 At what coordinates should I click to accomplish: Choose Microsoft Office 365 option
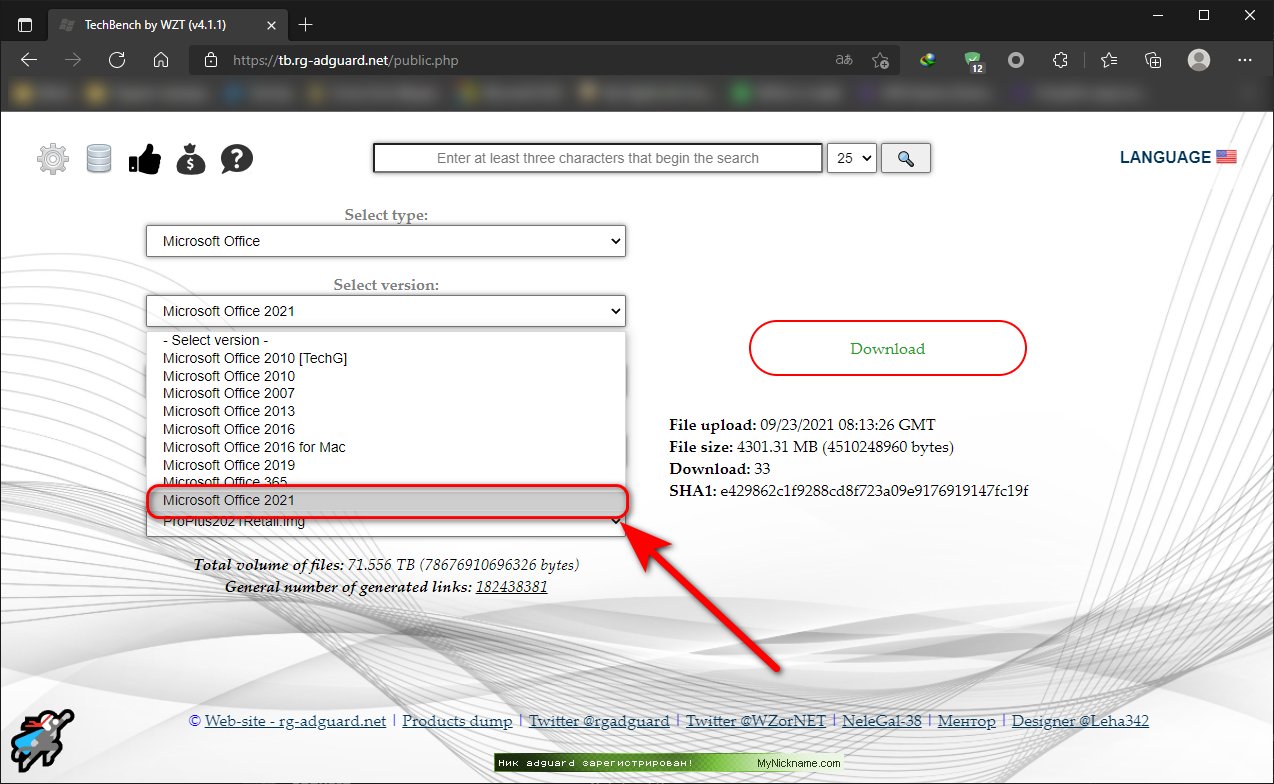225,482
